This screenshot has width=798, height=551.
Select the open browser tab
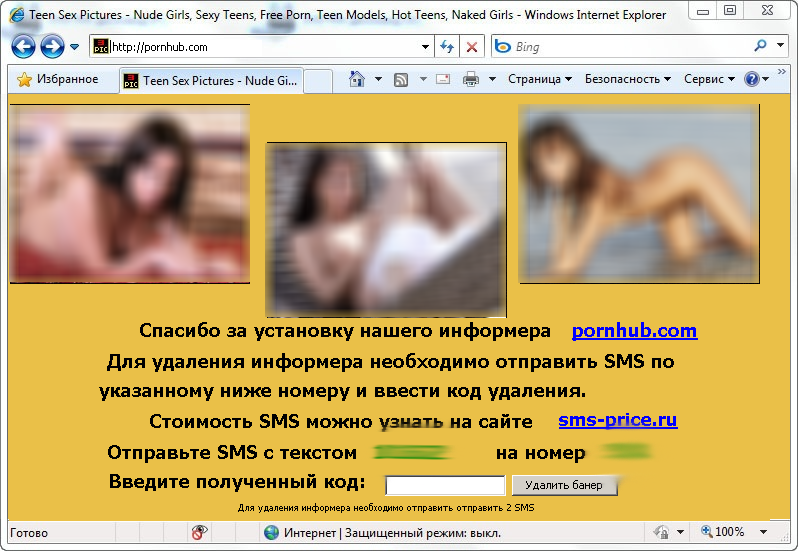click(x=212, y=80)
